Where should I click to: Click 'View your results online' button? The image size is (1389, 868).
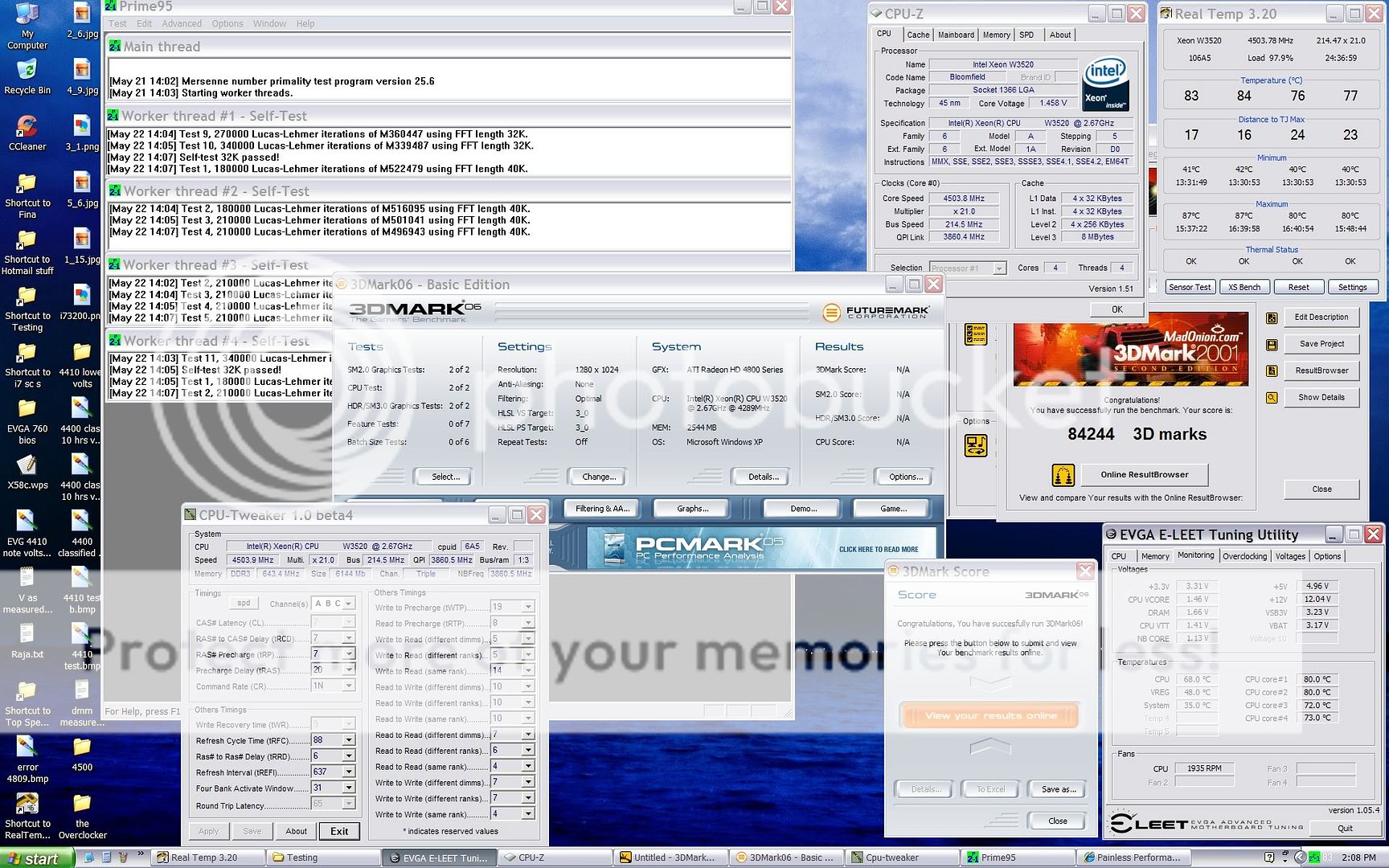click(x=990, y=715)
